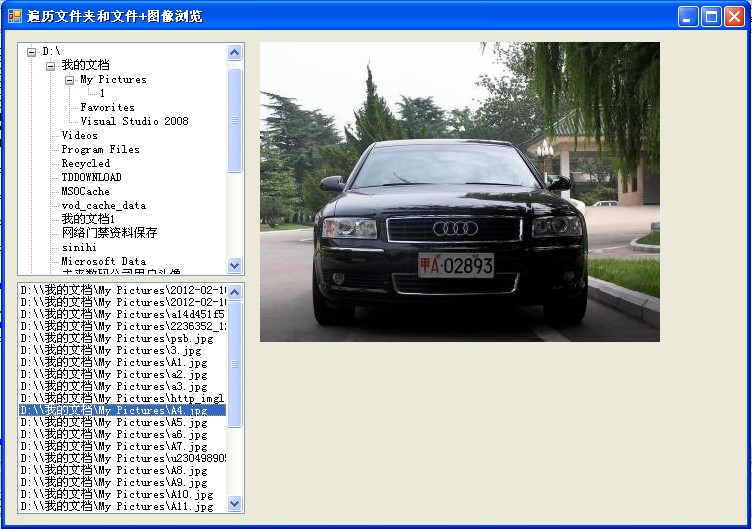
Task: Select 网络门禁资料保存 folder
Action: point(109,233)
